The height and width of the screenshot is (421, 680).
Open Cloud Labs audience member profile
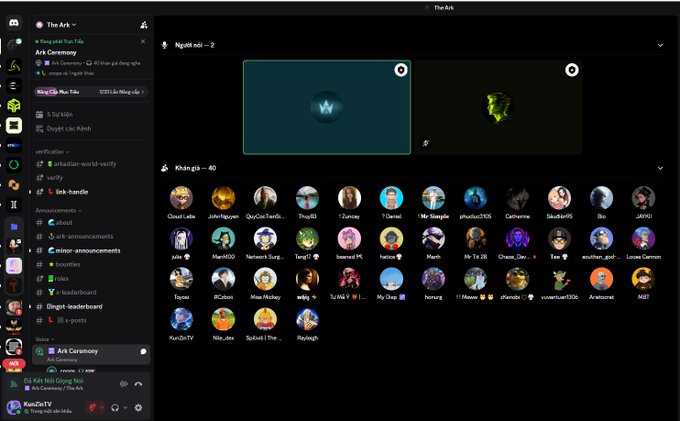pyautogui.click(x=181, y=202)
